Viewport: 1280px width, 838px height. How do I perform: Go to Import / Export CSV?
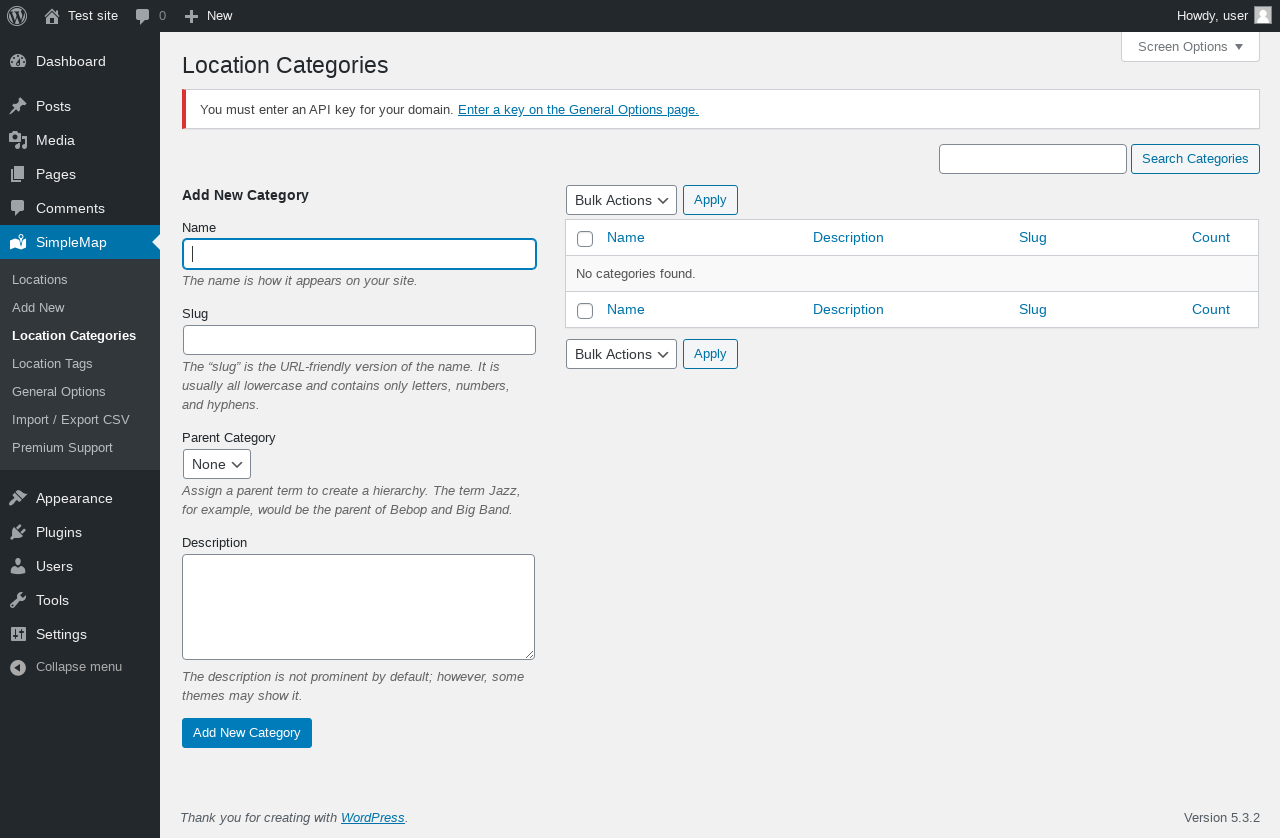click(71, 420)
